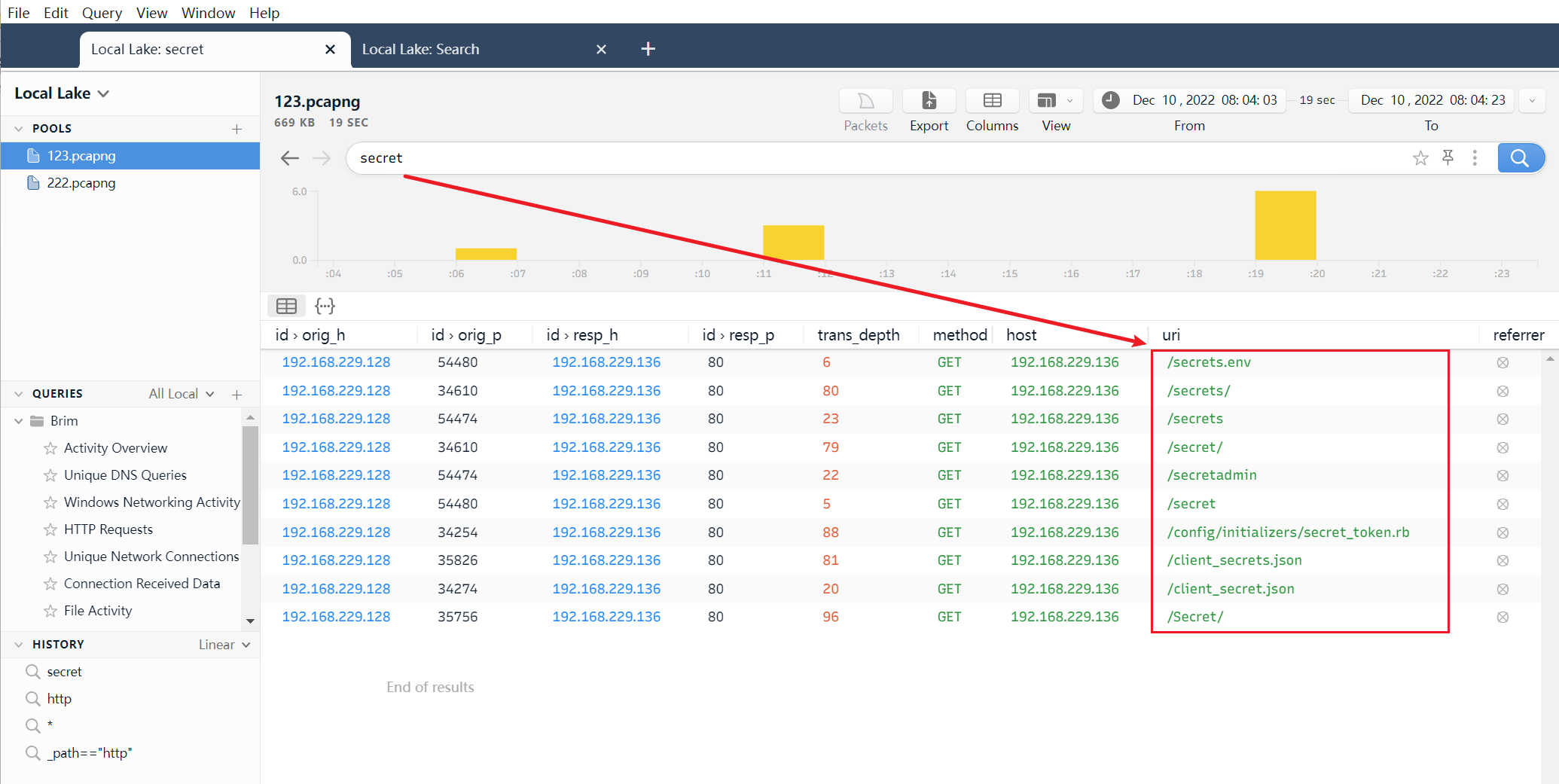Viewport: 1559px width, 784px height.
Task: Select the /client_secrets.json uri cell
Action: pyautogui.click(x=1234, y=560)
